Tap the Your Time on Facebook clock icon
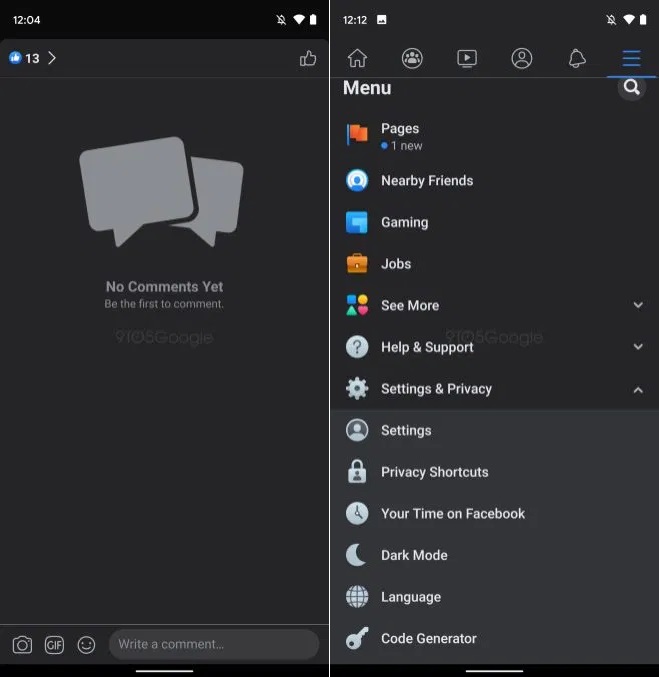The height and width of the screenshot is (677, 659). click(357, 513)
